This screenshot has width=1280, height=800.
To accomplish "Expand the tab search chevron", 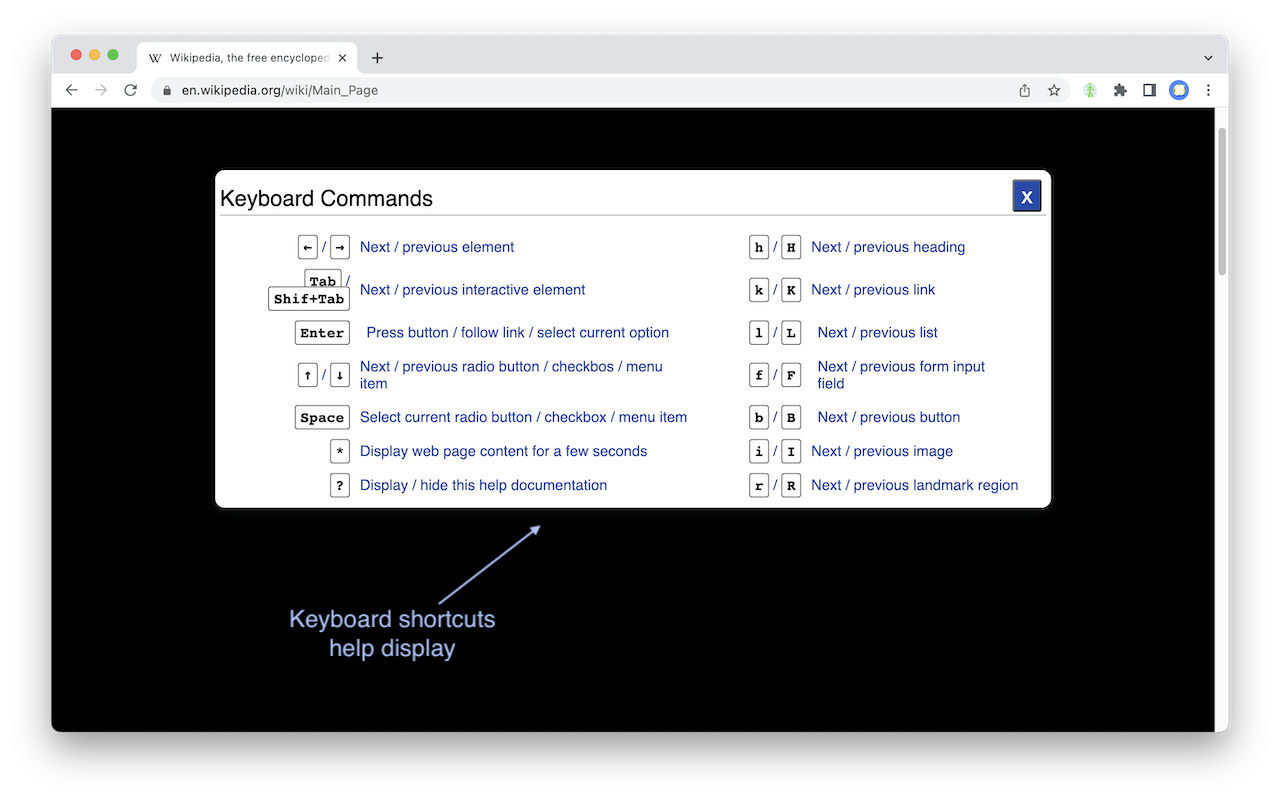I will click(x=1208, y=58).
